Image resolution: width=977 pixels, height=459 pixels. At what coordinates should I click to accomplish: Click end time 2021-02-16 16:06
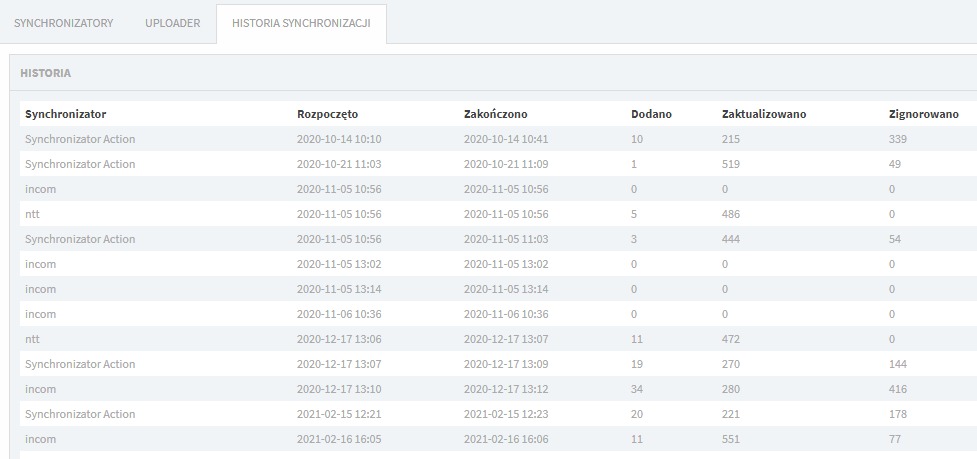tap(506, 438)
